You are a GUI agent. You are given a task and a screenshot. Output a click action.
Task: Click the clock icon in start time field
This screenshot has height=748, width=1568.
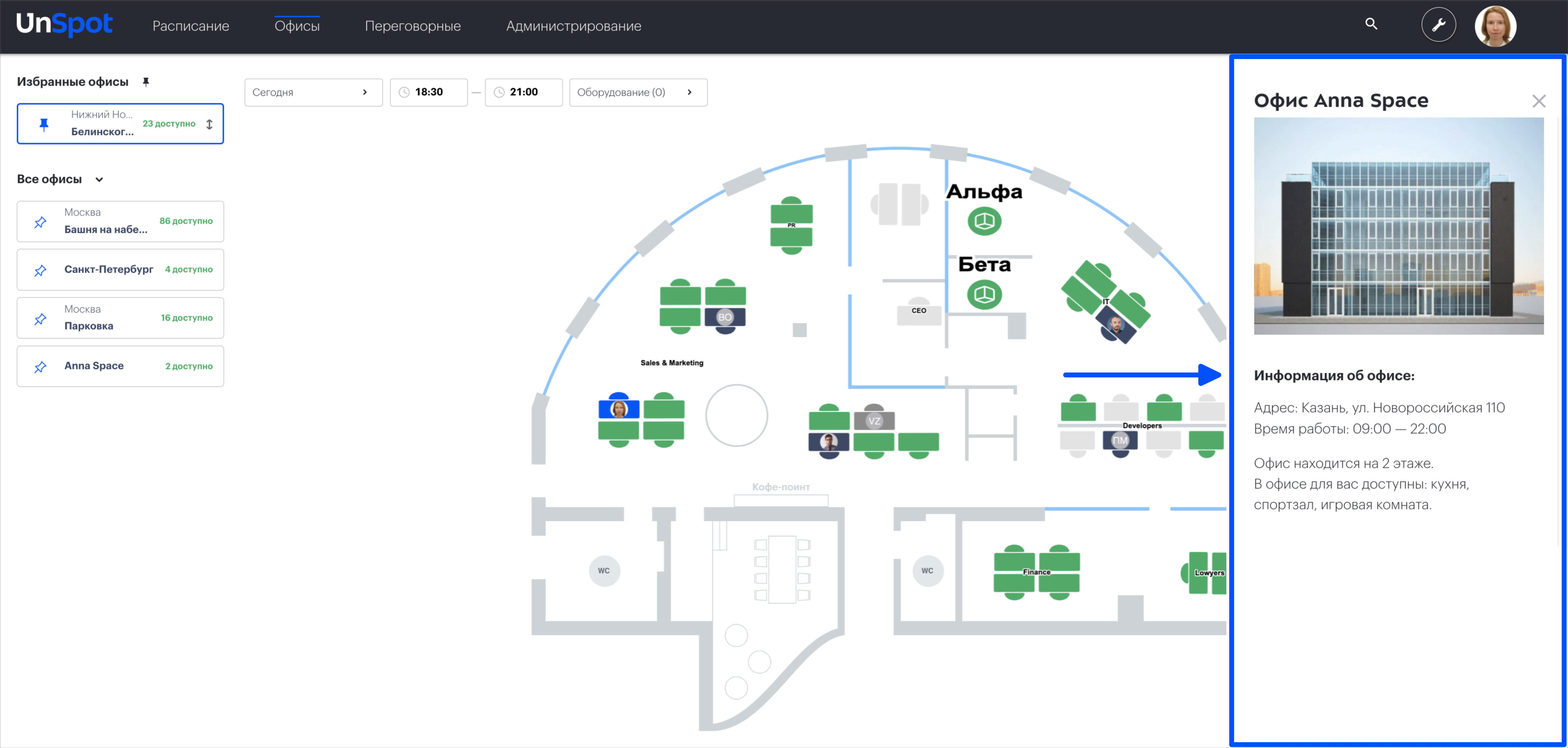(x=404, y=93)
